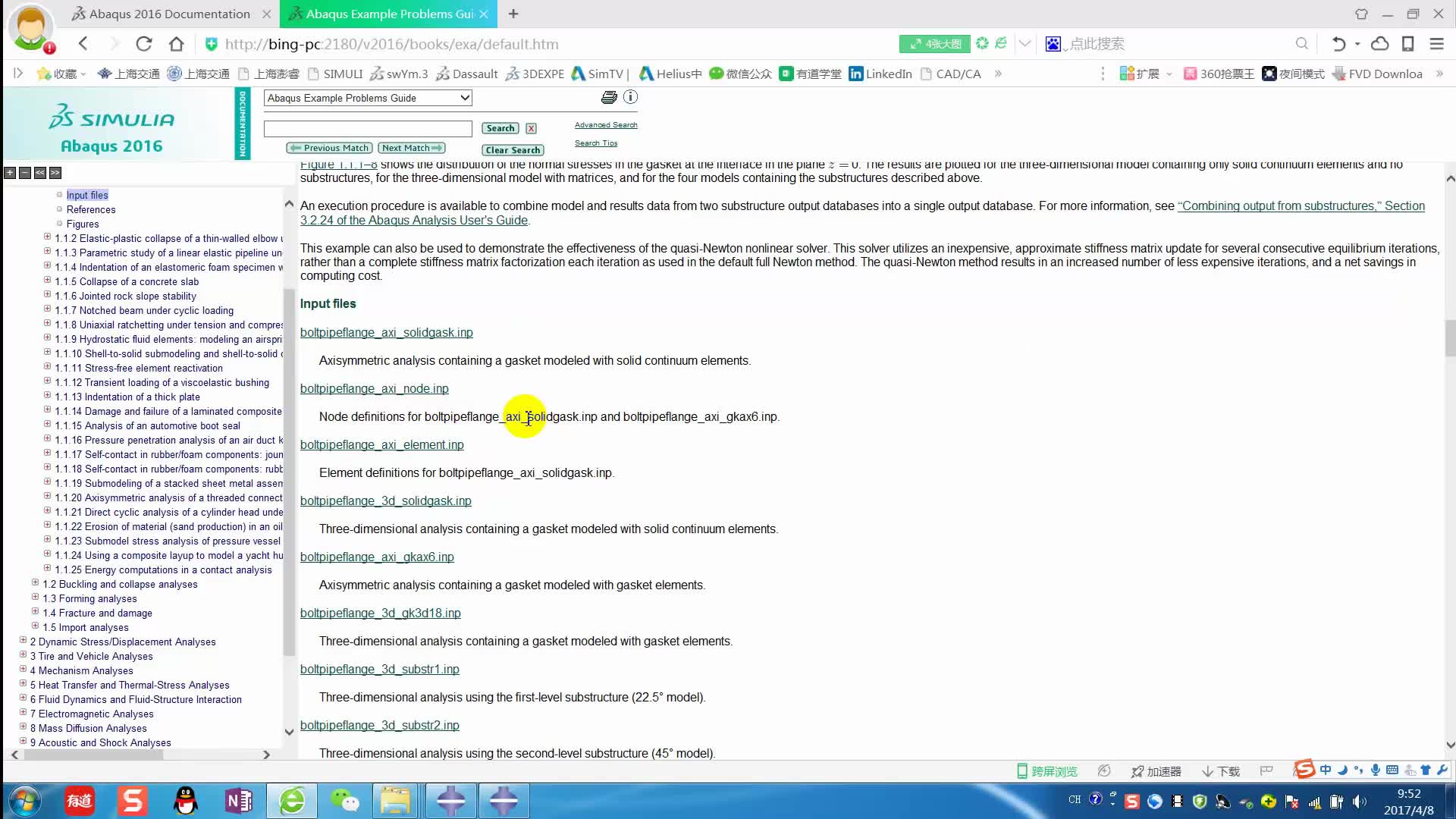Click the browser back arrow
Image resolution: width=1456 pixels, height=819 pixels.
(x=83, y=44)
